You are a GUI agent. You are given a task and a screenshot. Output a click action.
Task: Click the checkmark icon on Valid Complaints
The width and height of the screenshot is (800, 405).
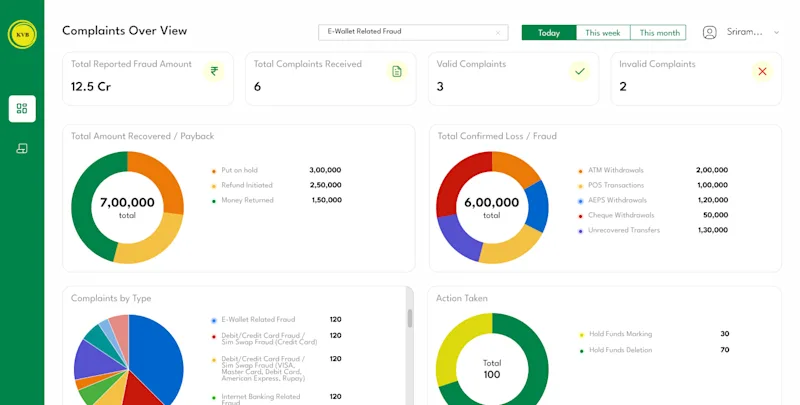pyautogui.click(x=580, y=71)
